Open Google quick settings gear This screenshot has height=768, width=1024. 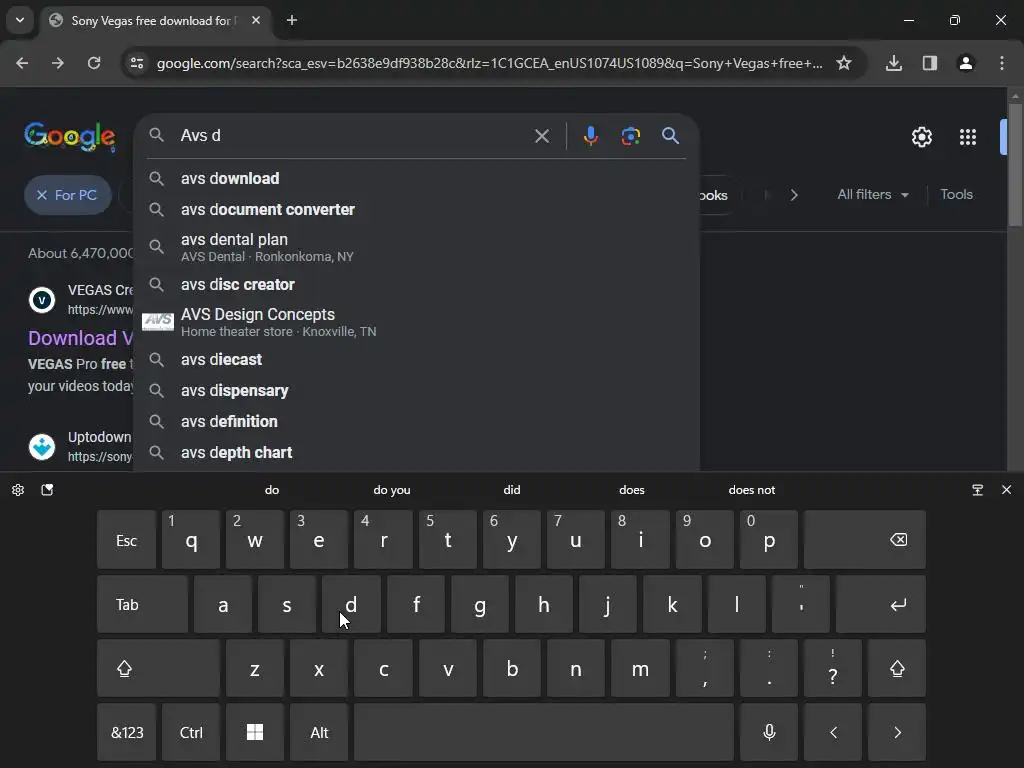(x=921, y=137)
